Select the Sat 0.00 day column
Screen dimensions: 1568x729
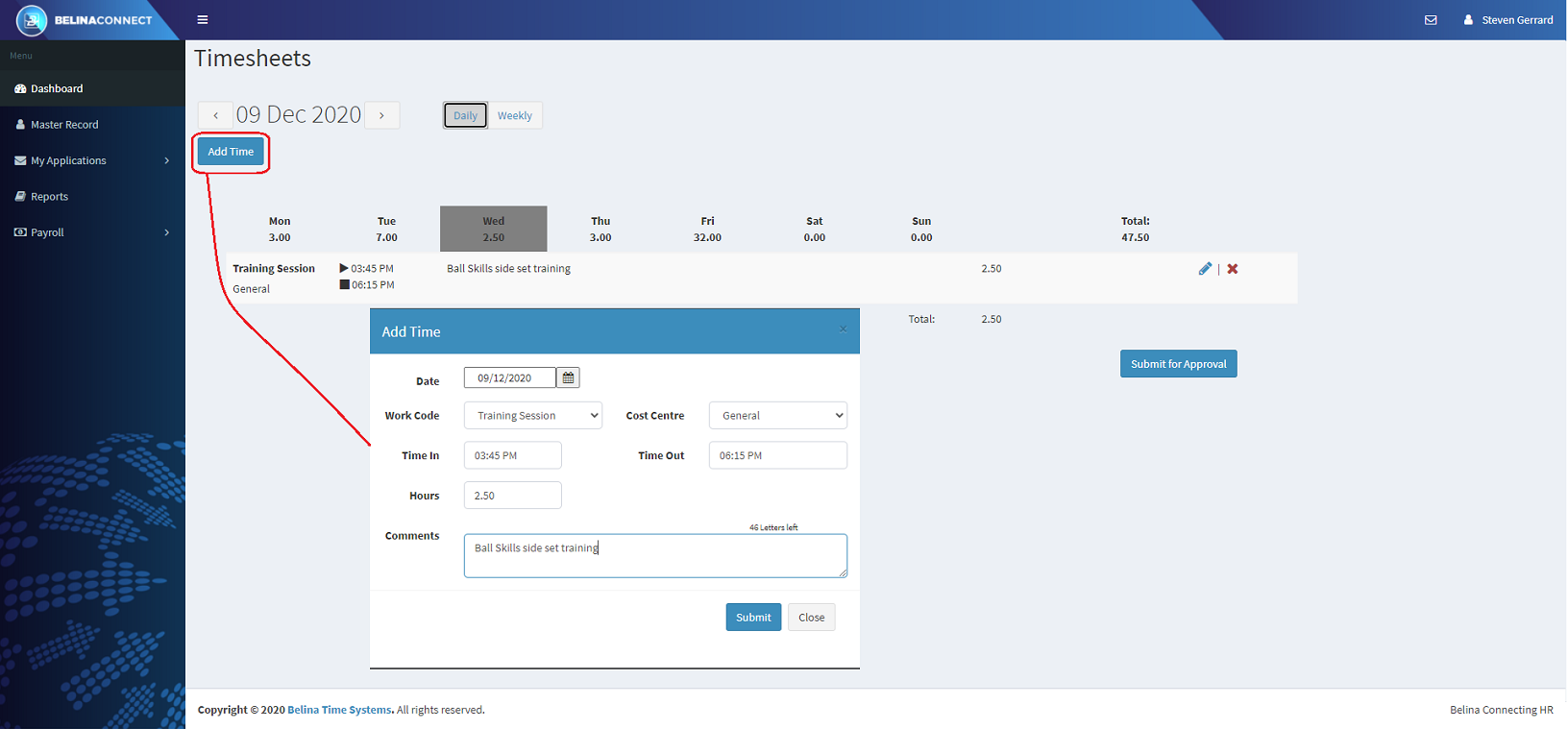[x=815, y=229]
